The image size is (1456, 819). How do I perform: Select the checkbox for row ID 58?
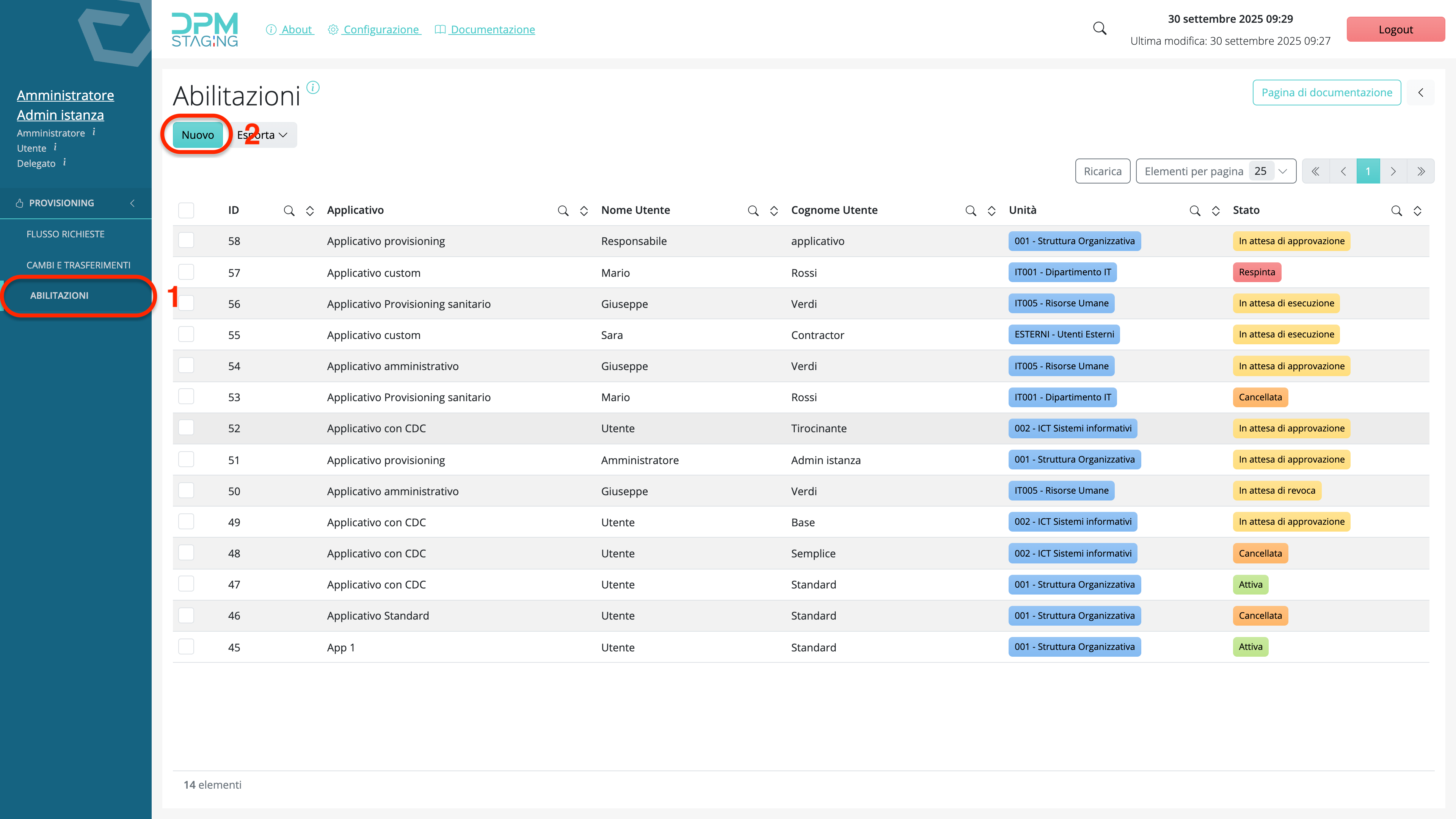186,241
